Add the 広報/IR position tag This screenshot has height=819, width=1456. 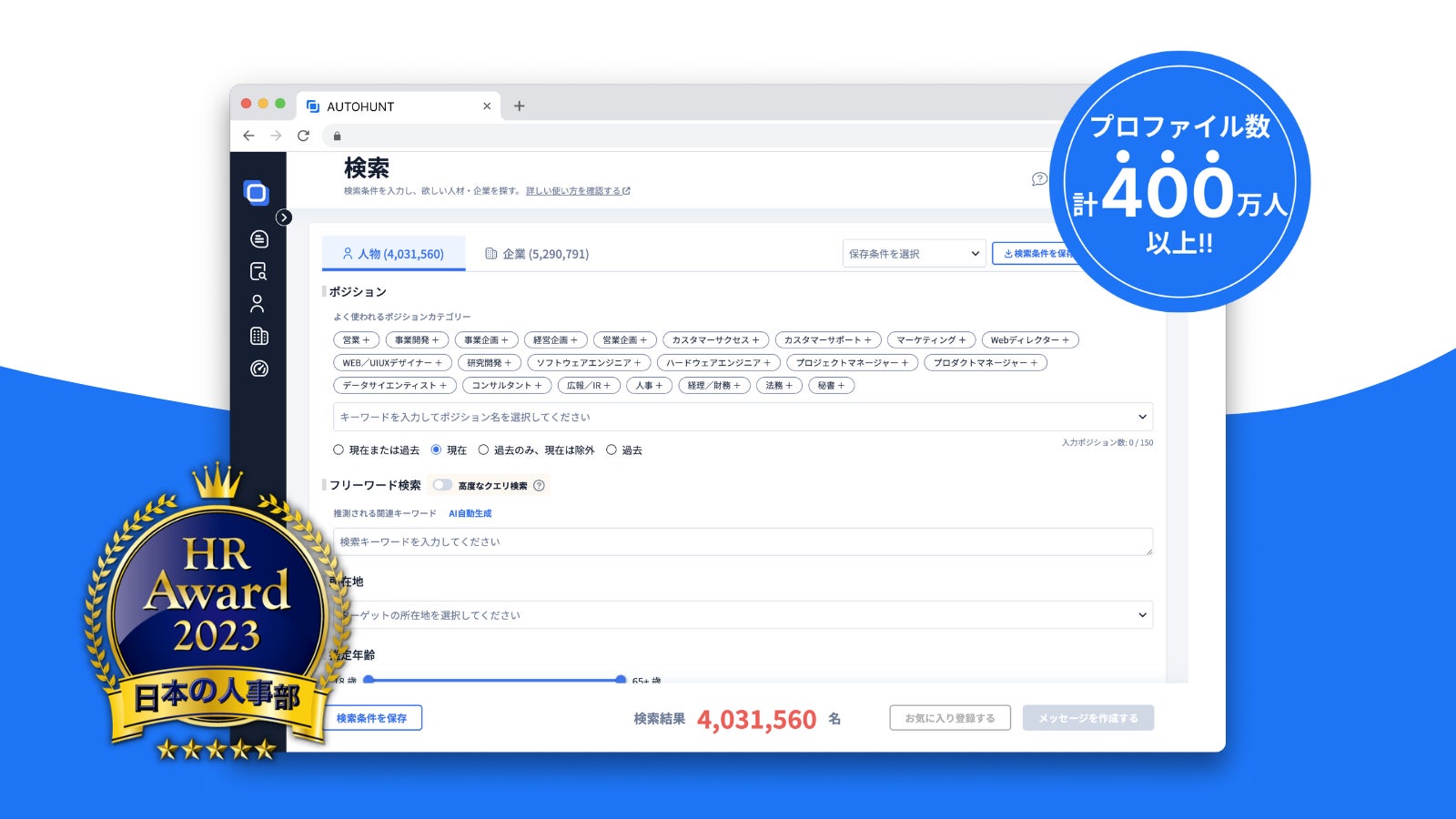click(x=589, y=386)
